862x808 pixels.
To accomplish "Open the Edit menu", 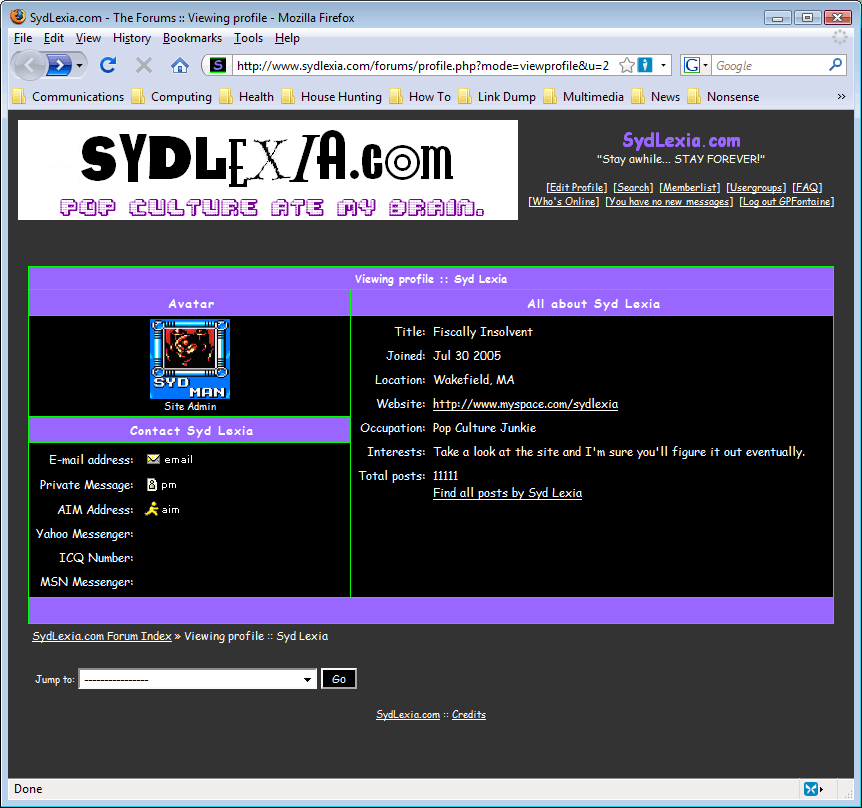I will point(54,38).
